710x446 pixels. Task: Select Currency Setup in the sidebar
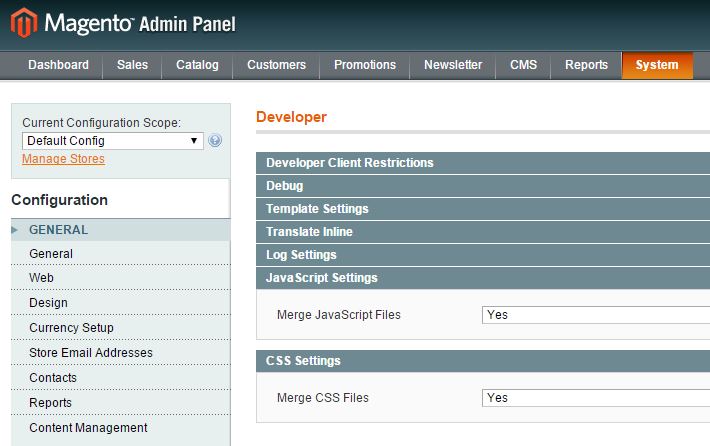121,327
